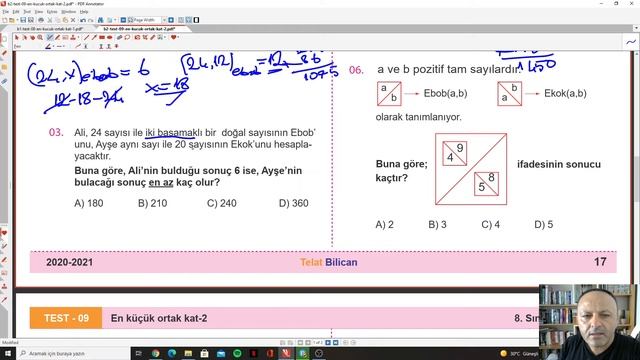This screenshot has width=640, height=360.
Task: Save the document with the floppy icon
Action: pyautogui.click(x=23, y=20)
